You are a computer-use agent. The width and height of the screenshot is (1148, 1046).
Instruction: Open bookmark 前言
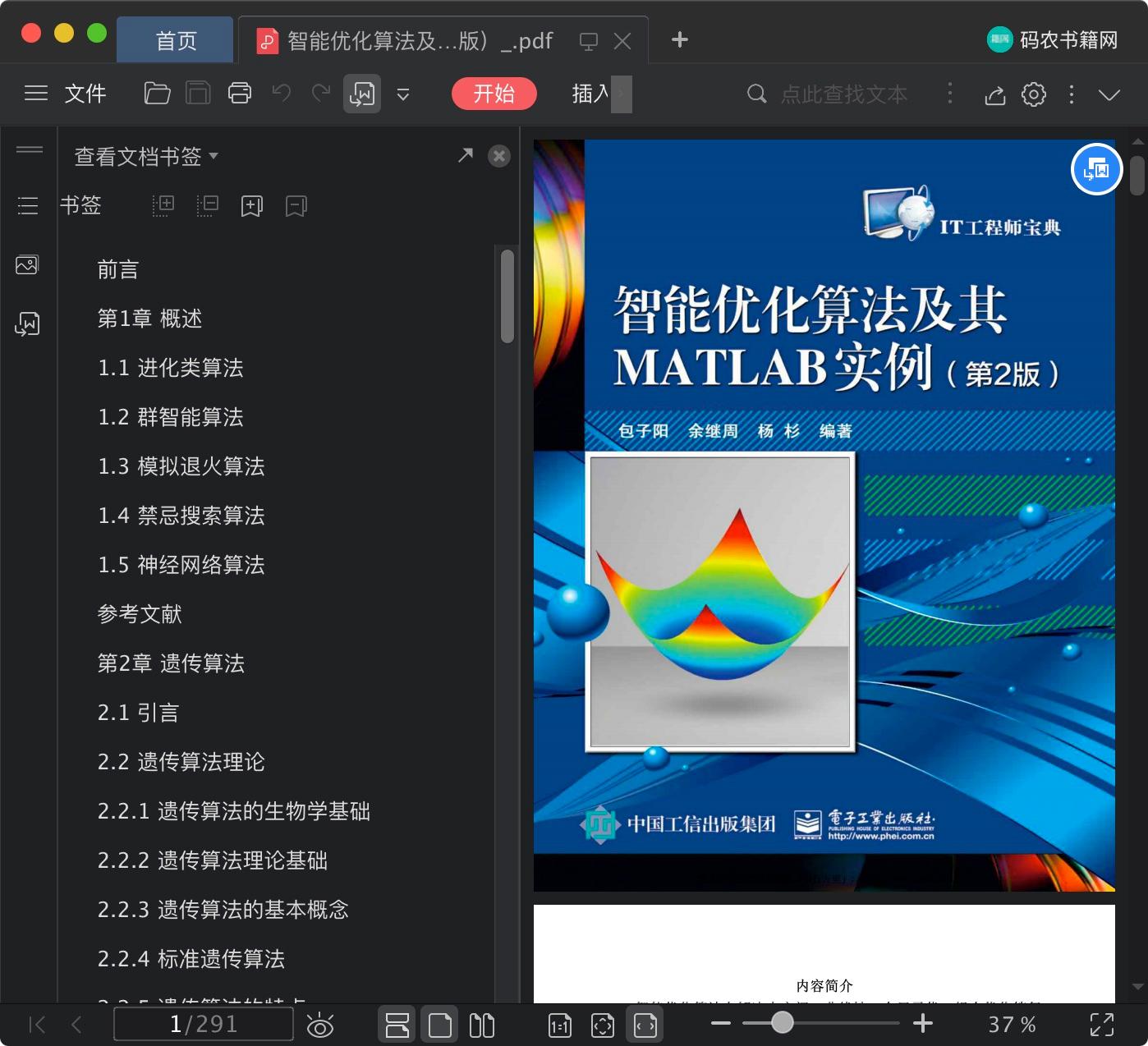click(118, 269)
